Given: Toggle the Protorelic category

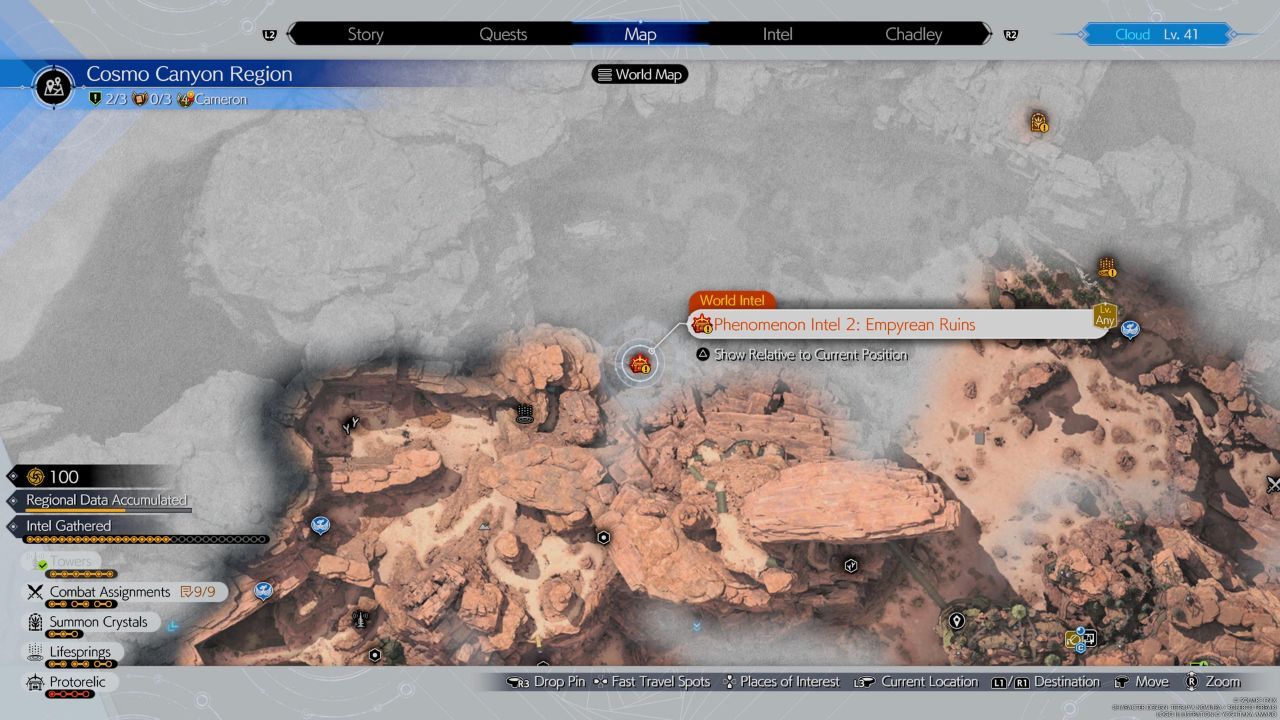Looking at the screenshot, I should coord(69,682).
